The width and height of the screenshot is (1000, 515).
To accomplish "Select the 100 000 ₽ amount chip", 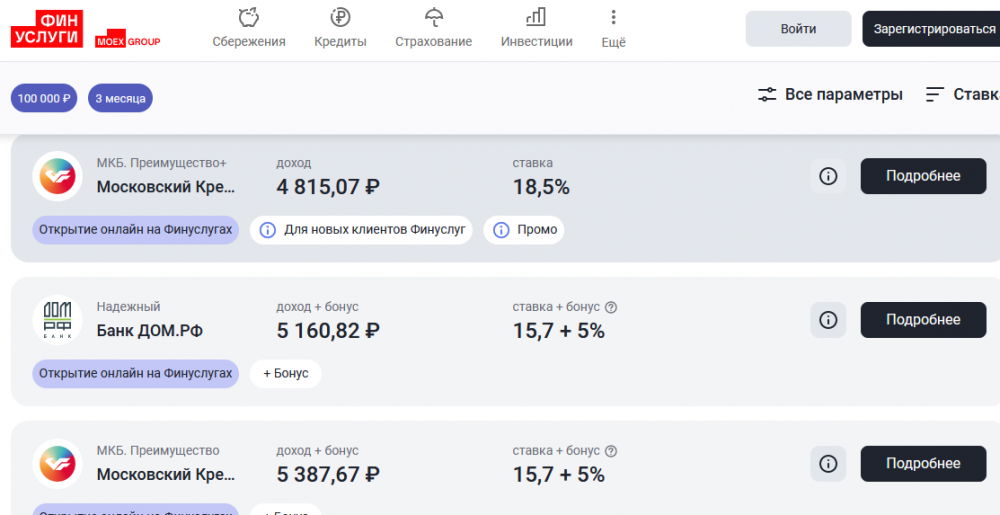I will pyautogui.click(x=44, y=98).
